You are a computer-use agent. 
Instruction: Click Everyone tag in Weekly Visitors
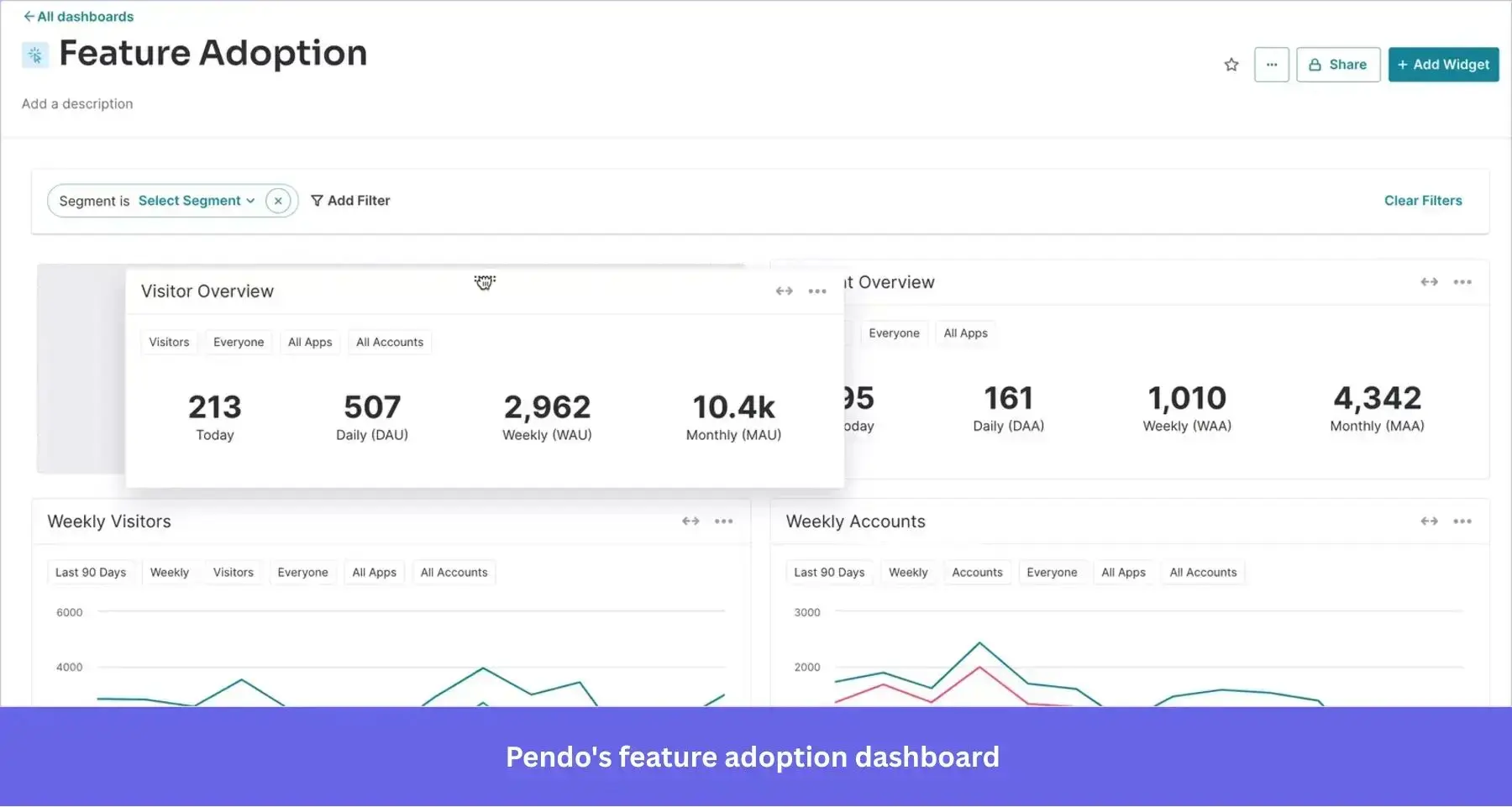pos(303,573)
